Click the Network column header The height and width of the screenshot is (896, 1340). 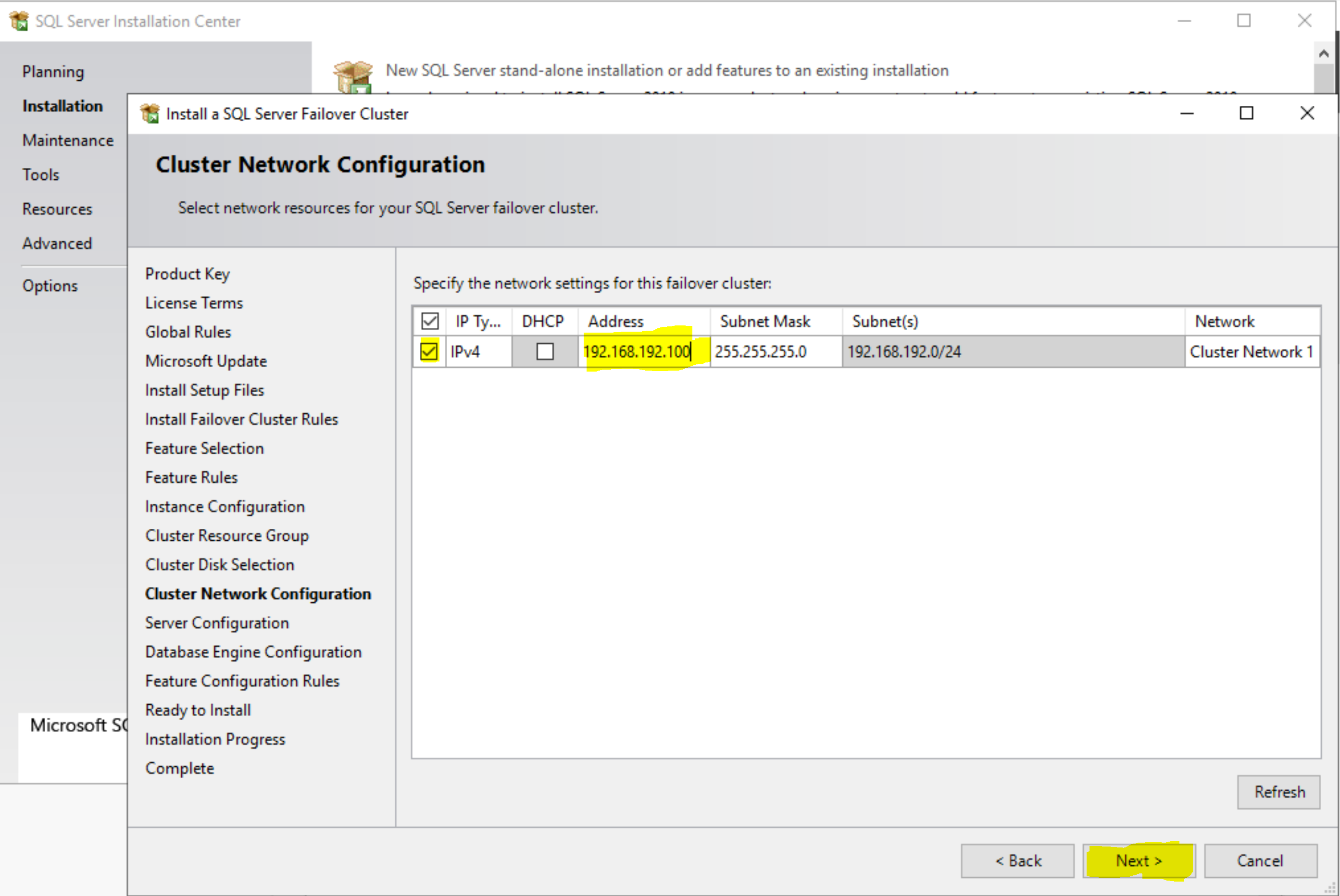1252,321
